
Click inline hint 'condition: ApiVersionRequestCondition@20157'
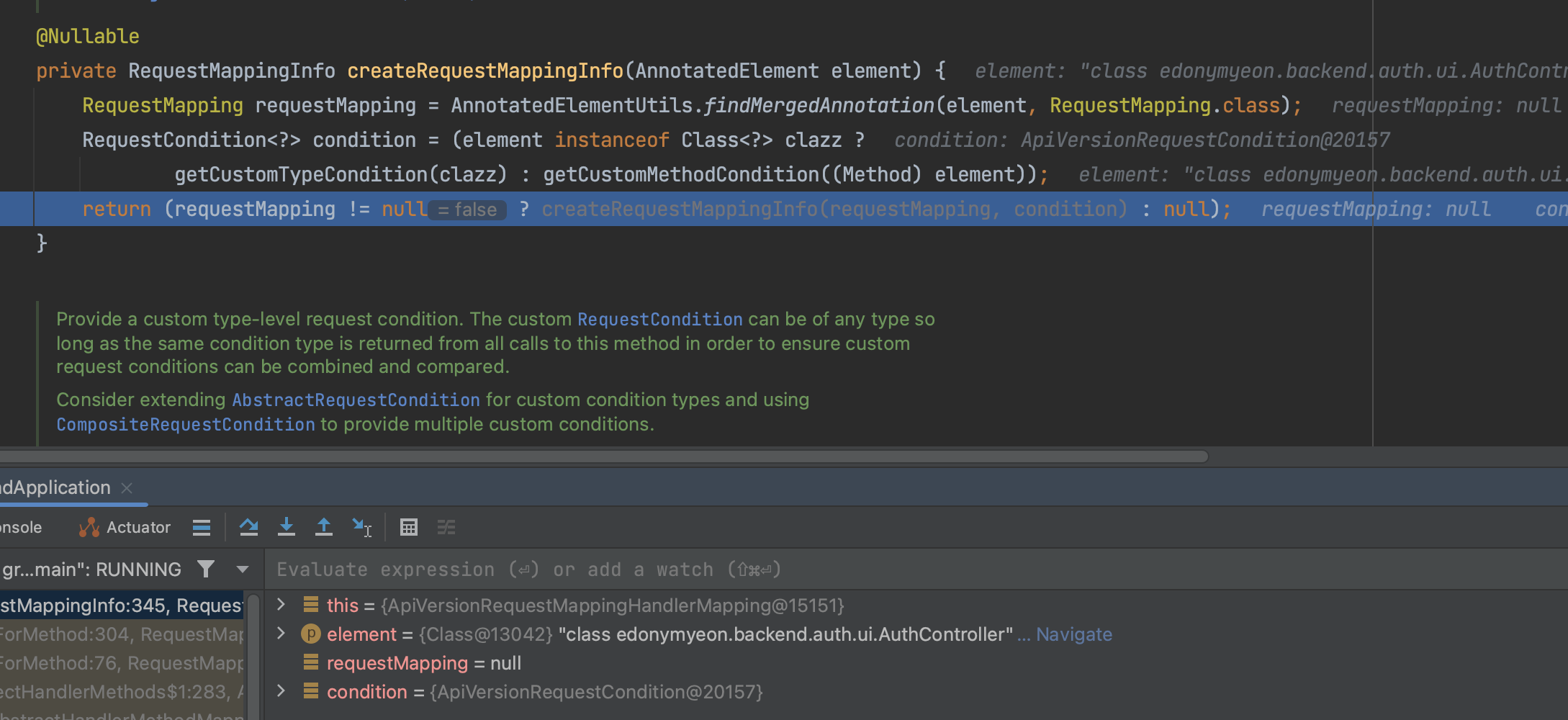(x=1143, y=140)
